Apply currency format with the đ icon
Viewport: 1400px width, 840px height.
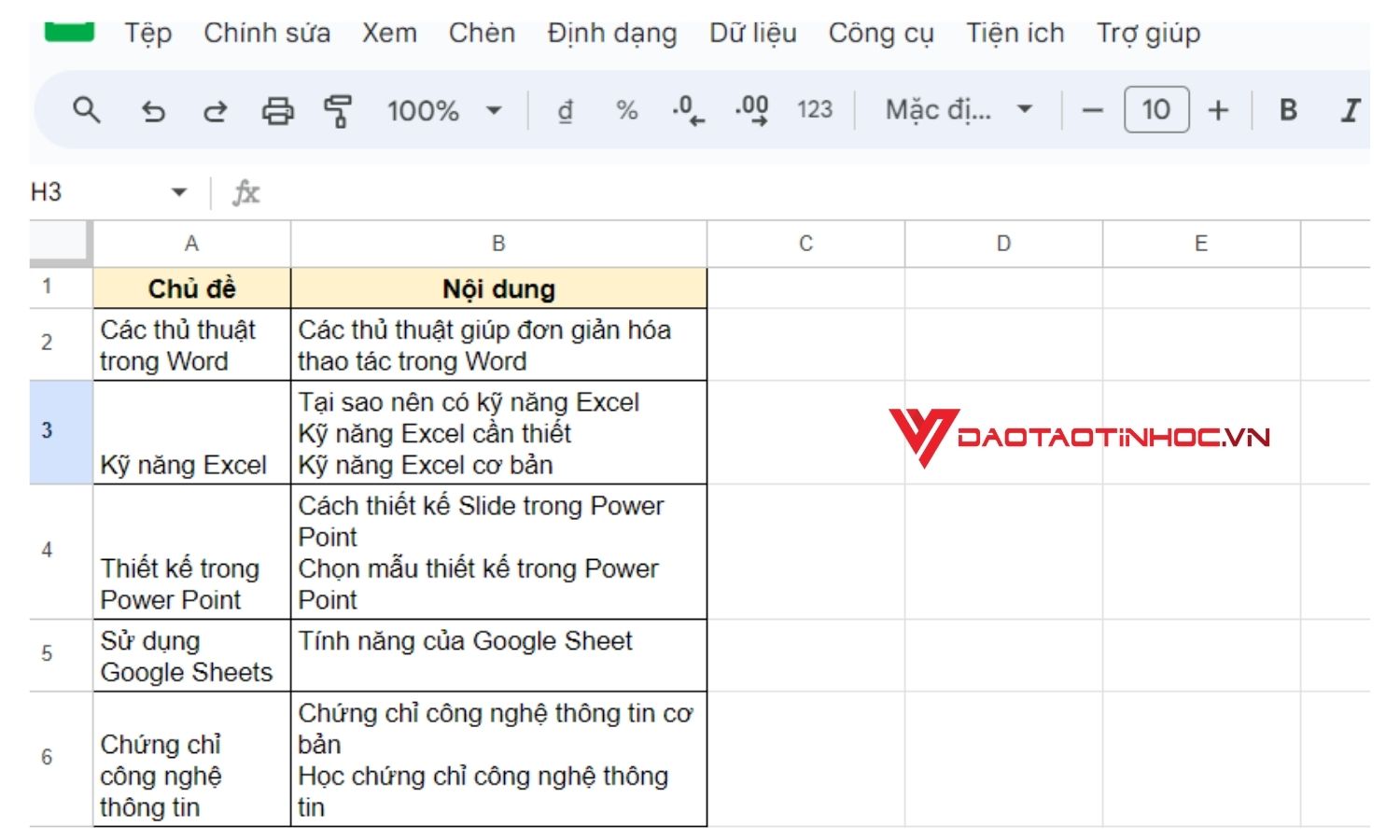click(x=564, y=109)
